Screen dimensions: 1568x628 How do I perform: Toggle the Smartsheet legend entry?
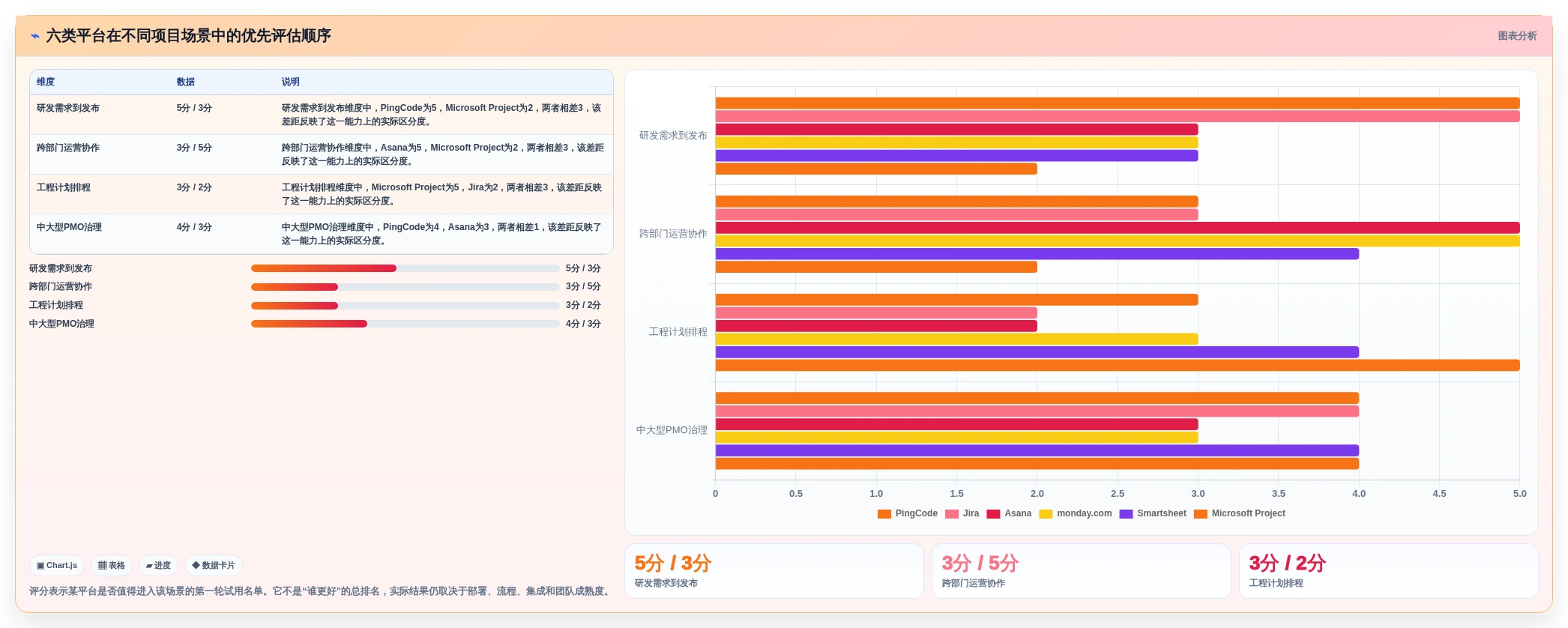pos(1153,514)
